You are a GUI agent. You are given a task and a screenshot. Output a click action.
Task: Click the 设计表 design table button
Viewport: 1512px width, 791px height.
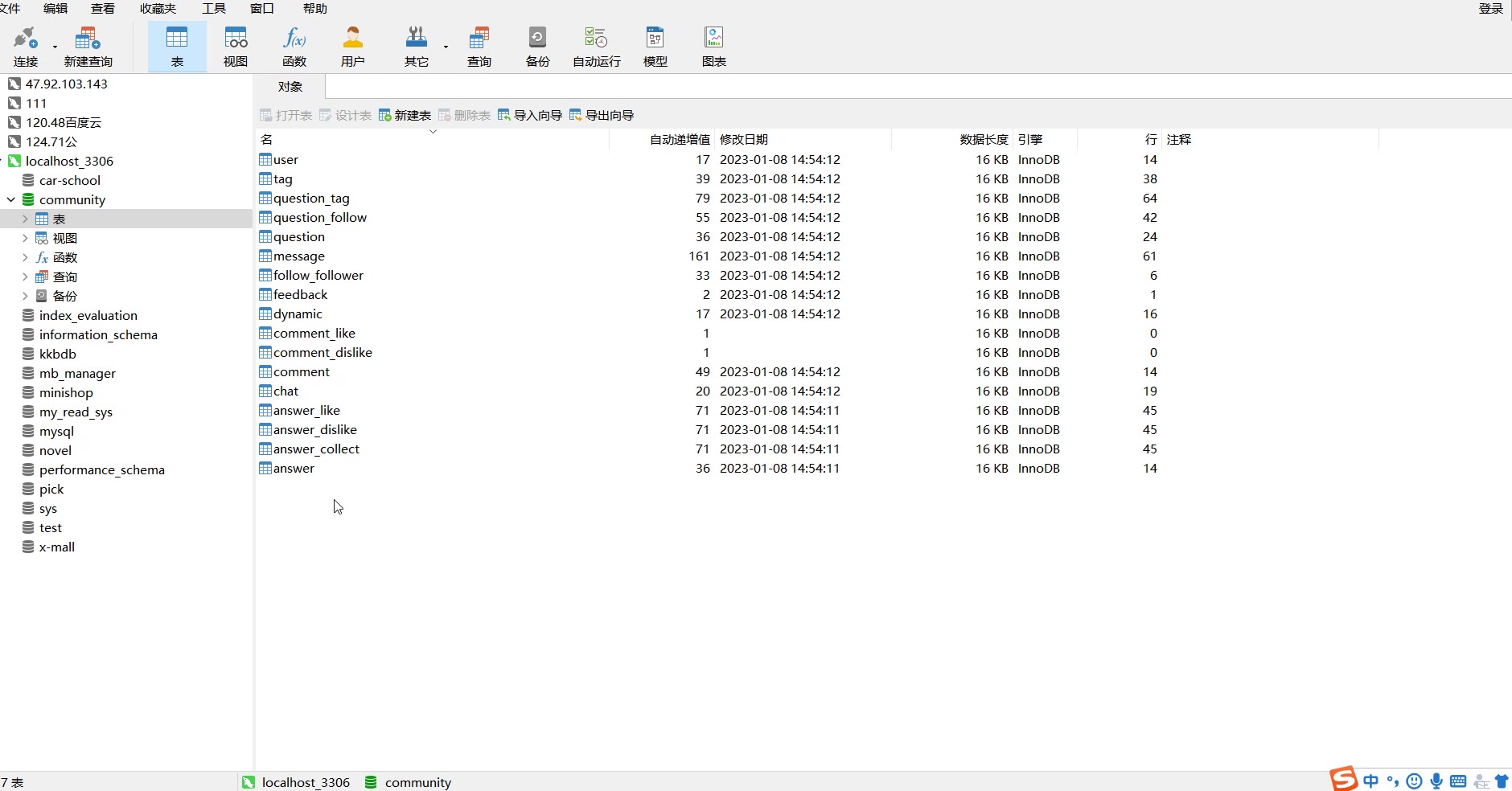[x=345, y=115]
